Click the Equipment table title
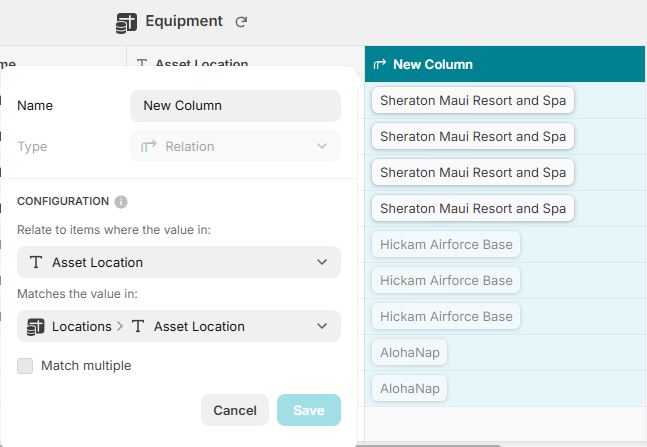Image resolution: width=647 pixels, height=447 pixels. [184, 21]
